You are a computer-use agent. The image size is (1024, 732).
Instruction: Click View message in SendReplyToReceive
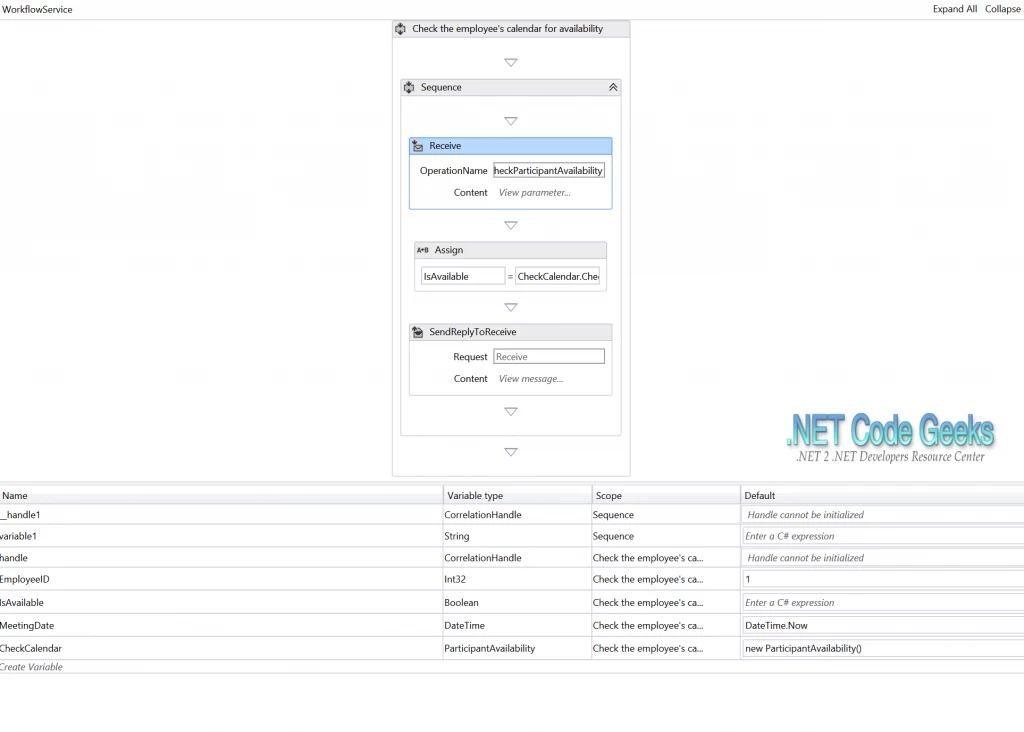tap(531, 378)
